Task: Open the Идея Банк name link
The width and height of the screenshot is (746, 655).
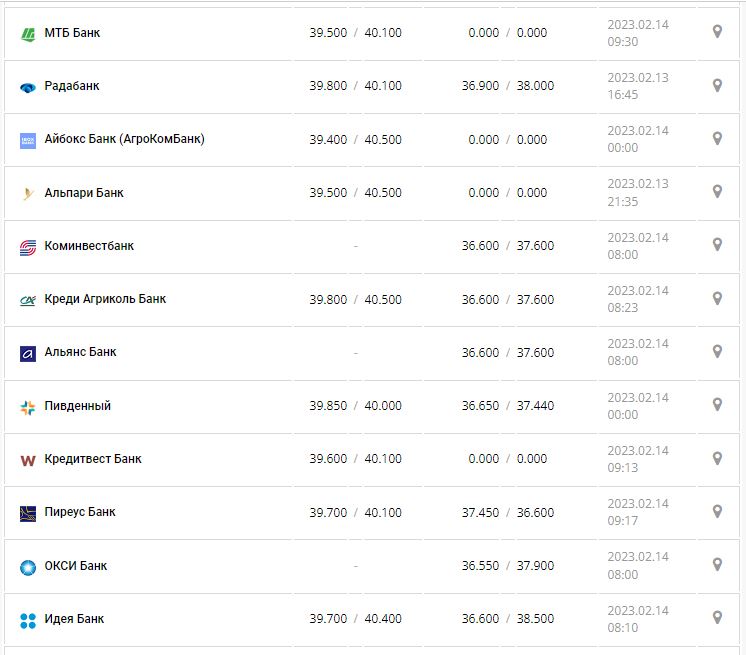Action: pyautogui.click(x=74, y=619)
